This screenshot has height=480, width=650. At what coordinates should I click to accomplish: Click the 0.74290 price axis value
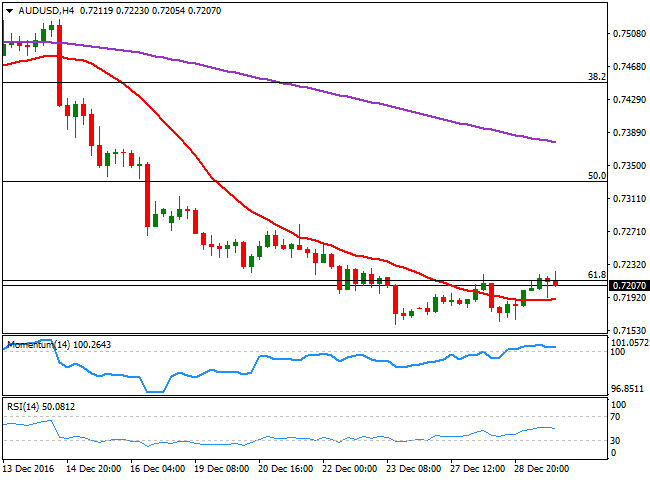point(629,99)
